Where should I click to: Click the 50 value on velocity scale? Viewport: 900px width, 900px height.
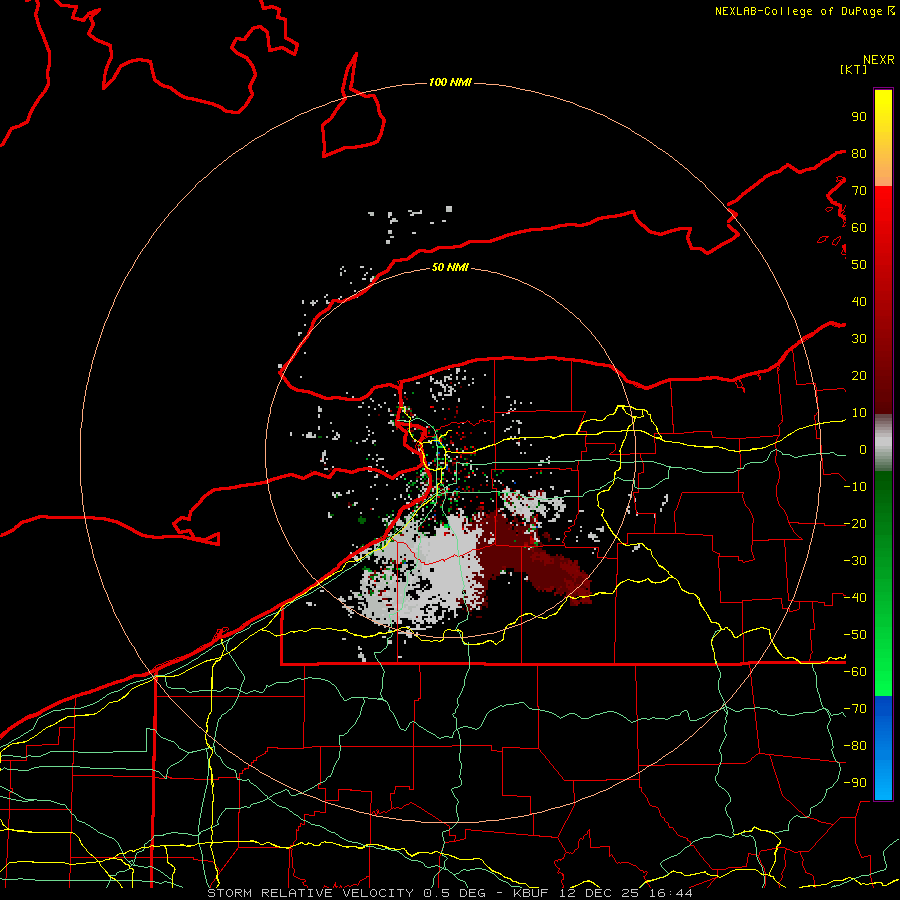(x=859, y=265)
